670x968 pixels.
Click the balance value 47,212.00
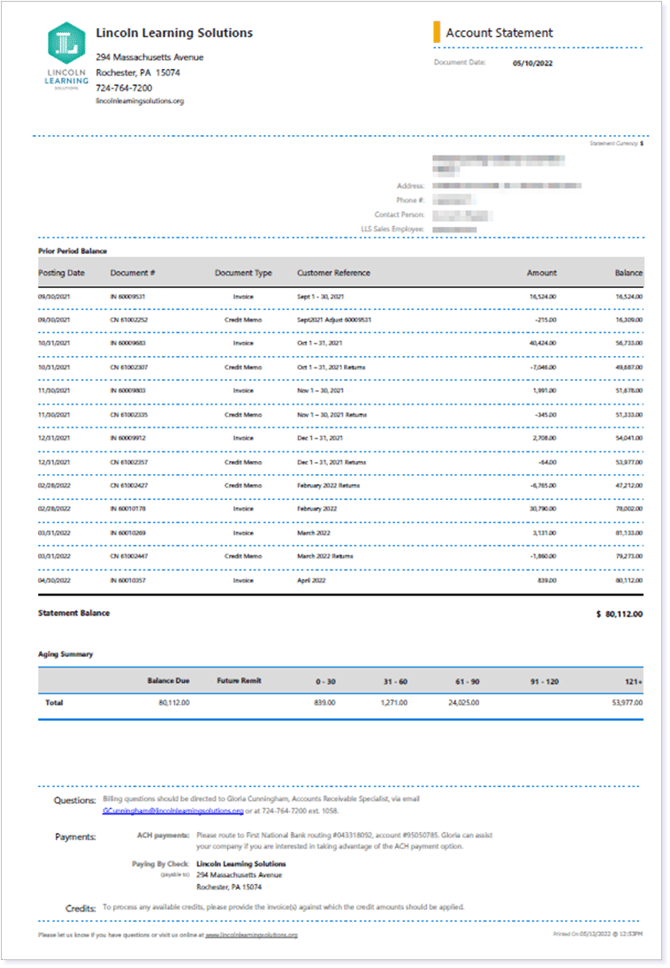click(629, 486)
